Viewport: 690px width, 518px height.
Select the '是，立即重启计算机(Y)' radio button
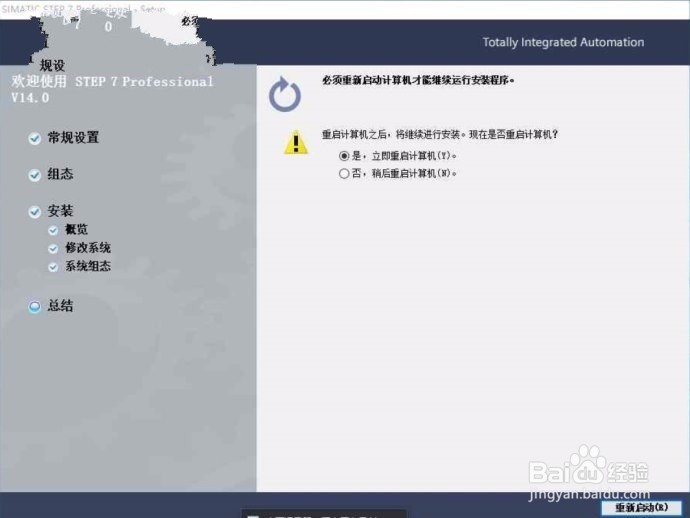[x=344, y=156]
